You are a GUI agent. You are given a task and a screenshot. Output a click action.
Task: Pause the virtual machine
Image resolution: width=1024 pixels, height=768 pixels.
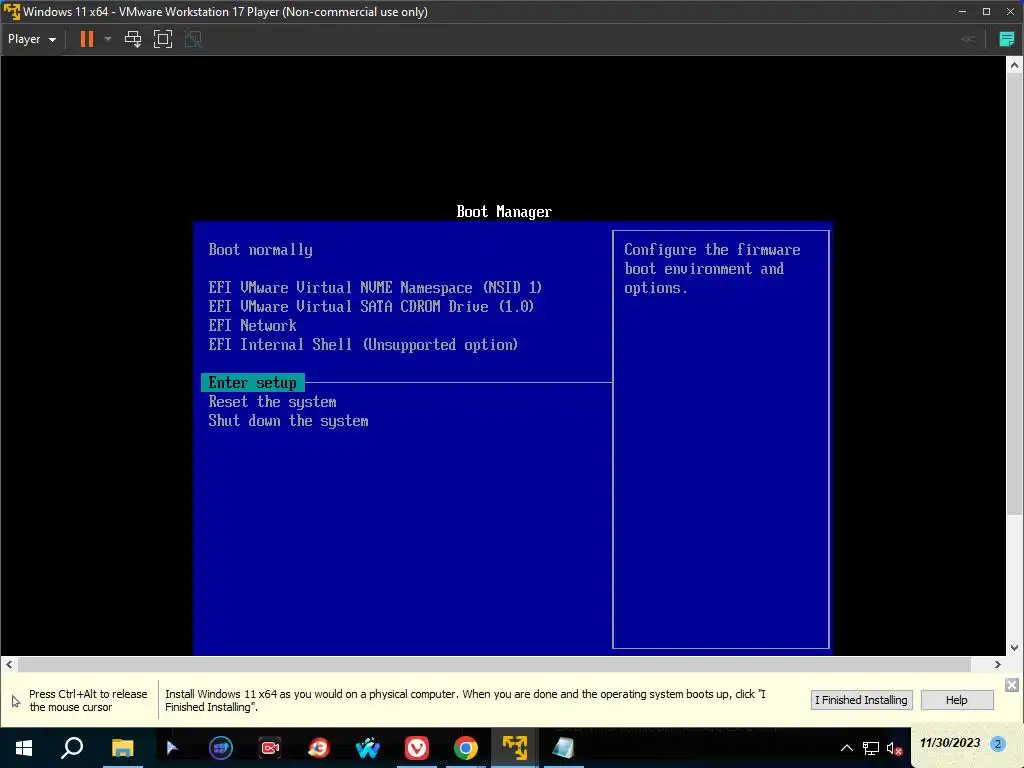click(86, 39)
